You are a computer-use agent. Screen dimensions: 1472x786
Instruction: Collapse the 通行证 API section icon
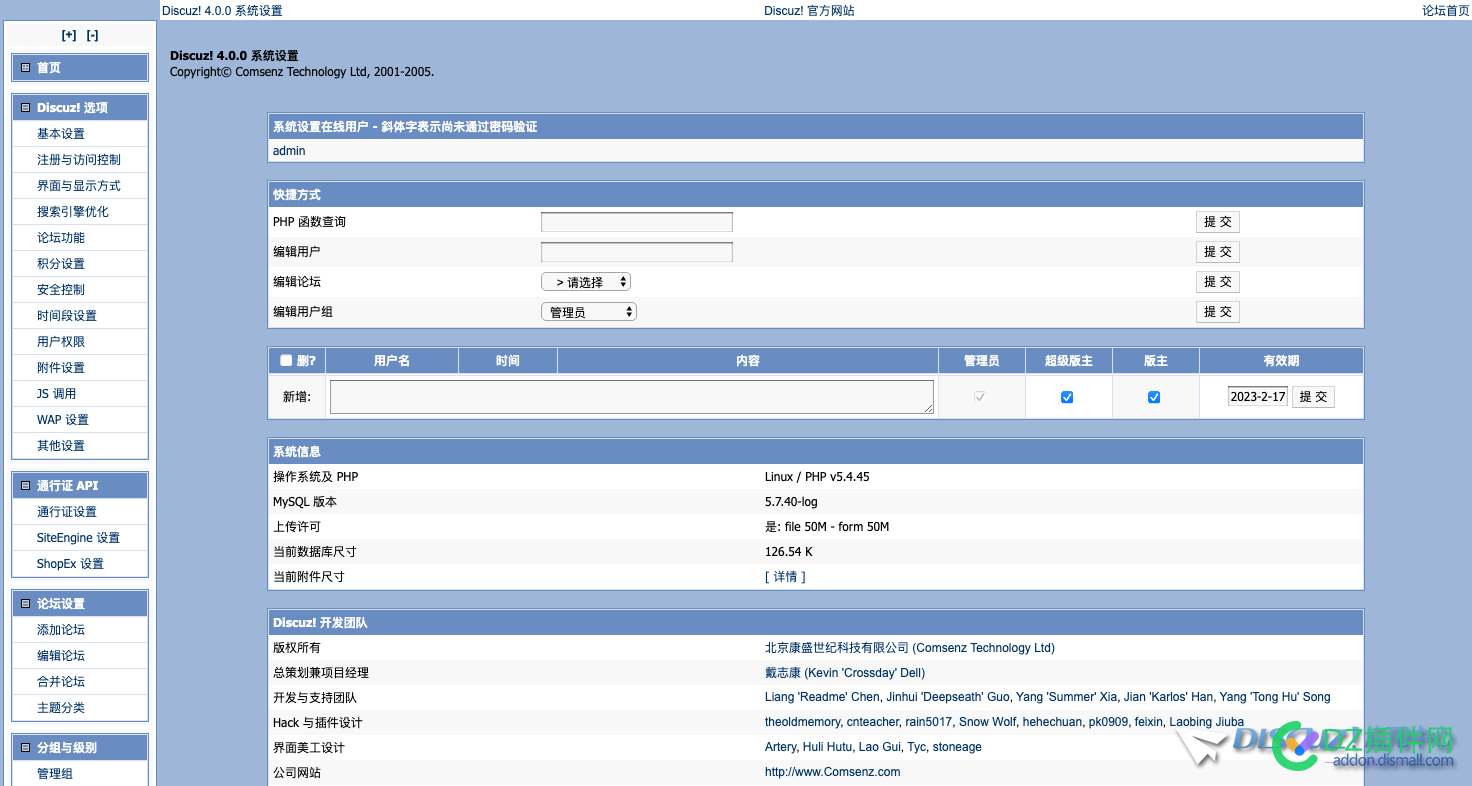pos(26,486)
